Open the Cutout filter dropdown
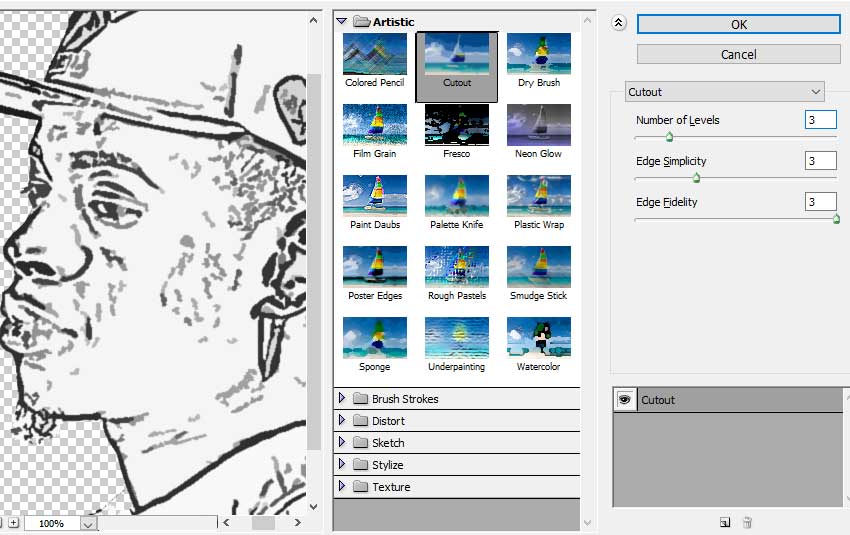The height and width of the screenshot is (535, 850). (725, 92)
